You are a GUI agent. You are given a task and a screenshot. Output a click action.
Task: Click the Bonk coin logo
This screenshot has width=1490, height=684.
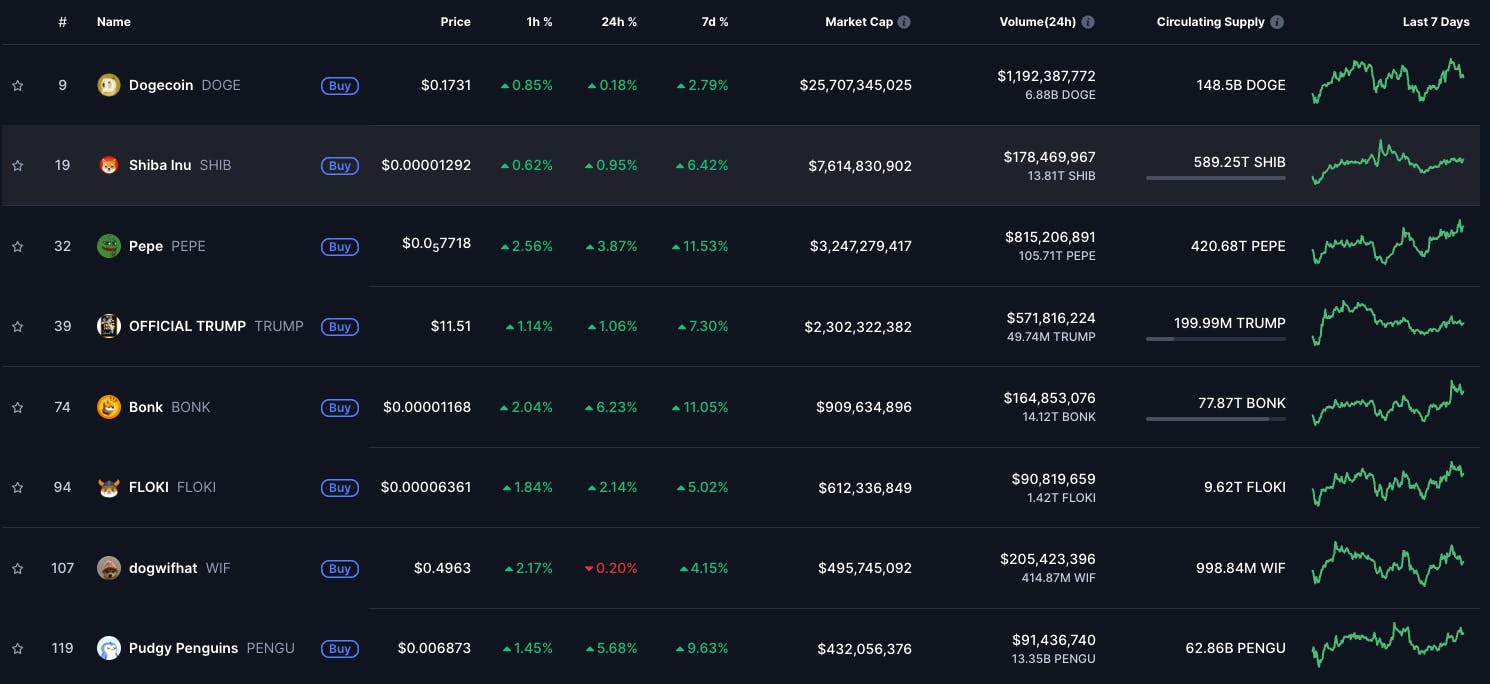pyautogui.click(x=109, y=407)
